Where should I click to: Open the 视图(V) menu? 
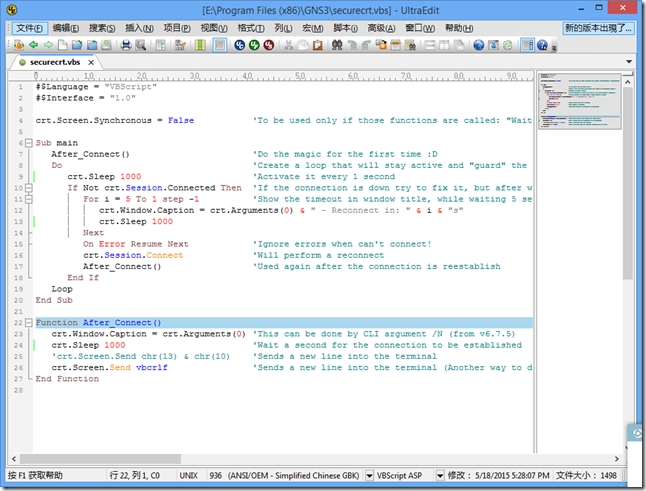coord(214,28)
